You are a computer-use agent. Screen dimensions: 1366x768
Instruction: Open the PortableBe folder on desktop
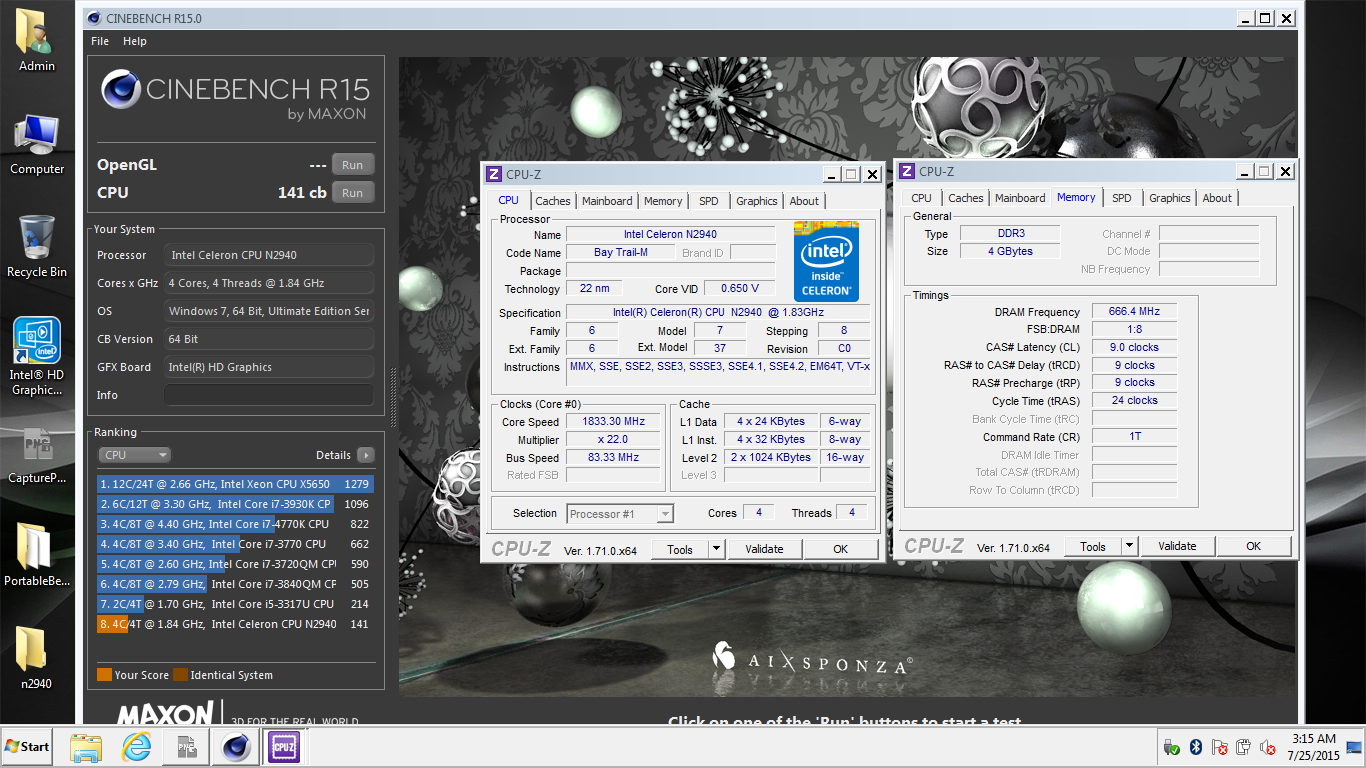tap(37, 555)
